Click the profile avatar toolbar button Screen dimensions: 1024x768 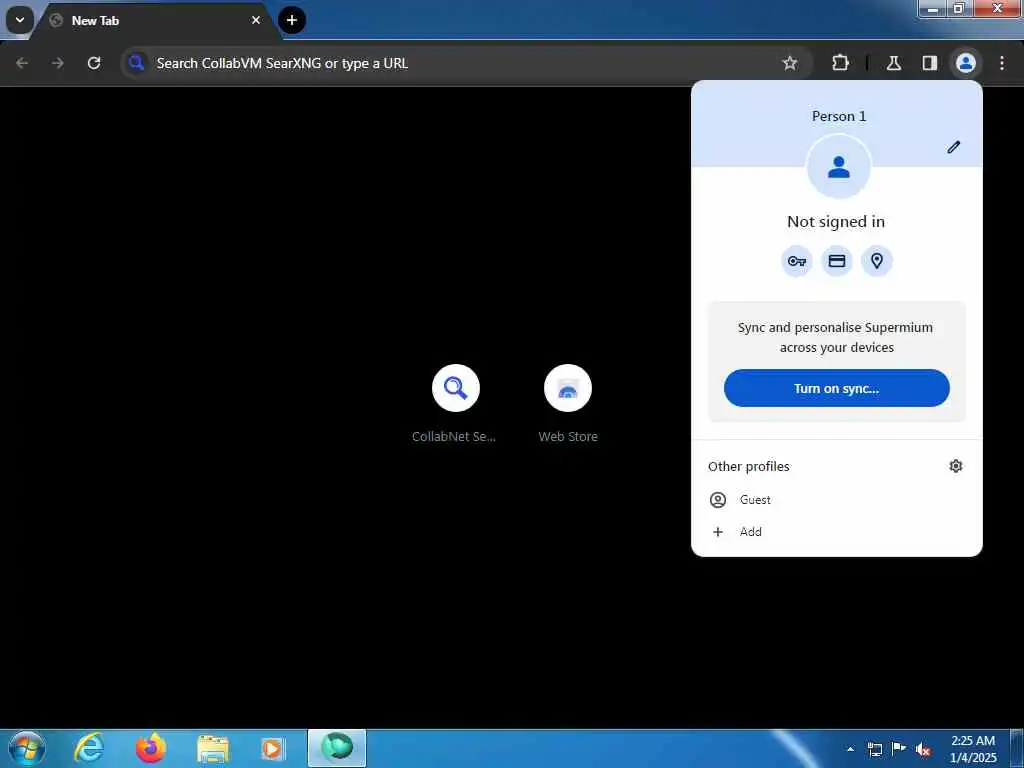coord(965,63)
